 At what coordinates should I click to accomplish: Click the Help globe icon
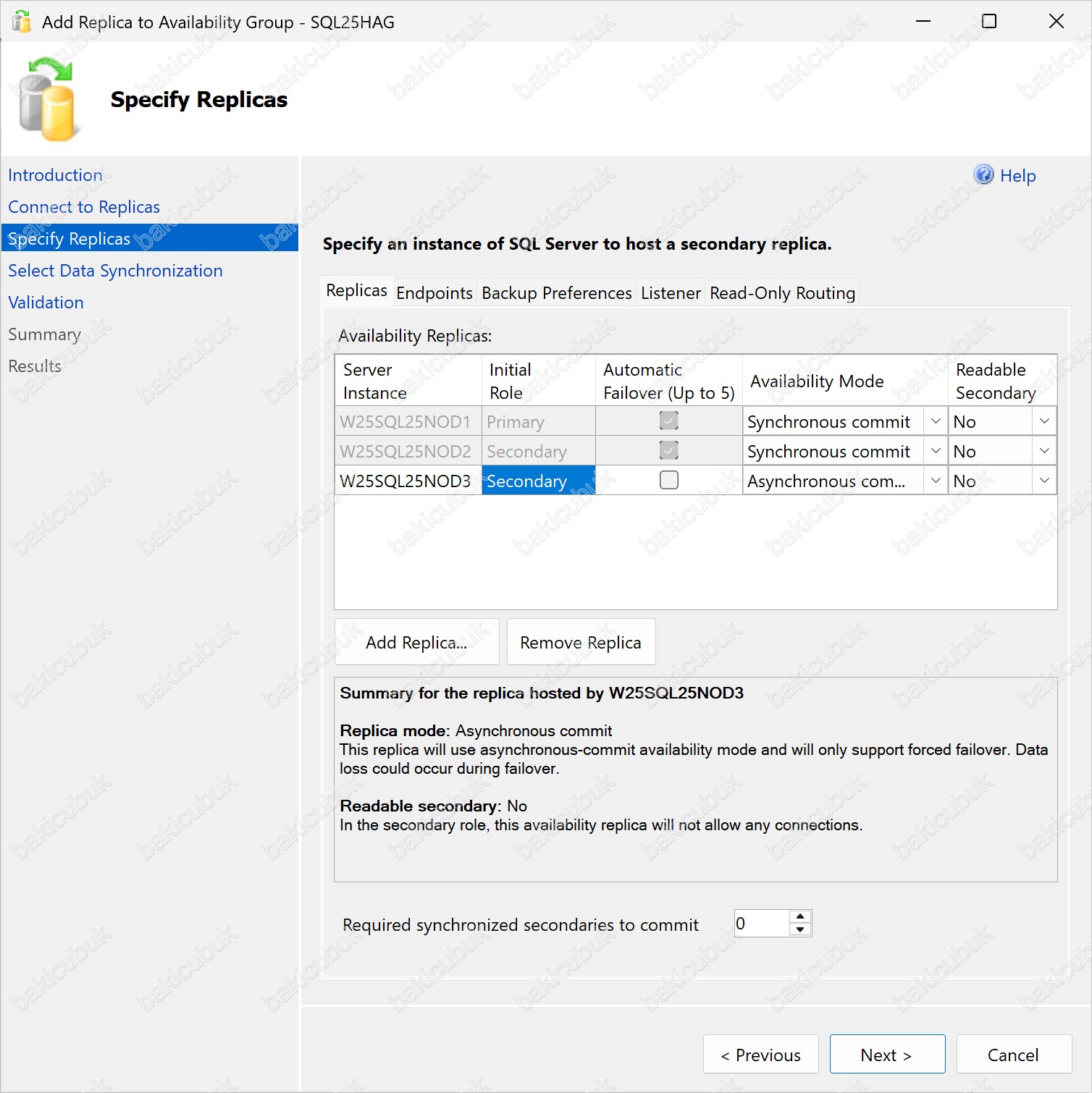tap(983, 175)
